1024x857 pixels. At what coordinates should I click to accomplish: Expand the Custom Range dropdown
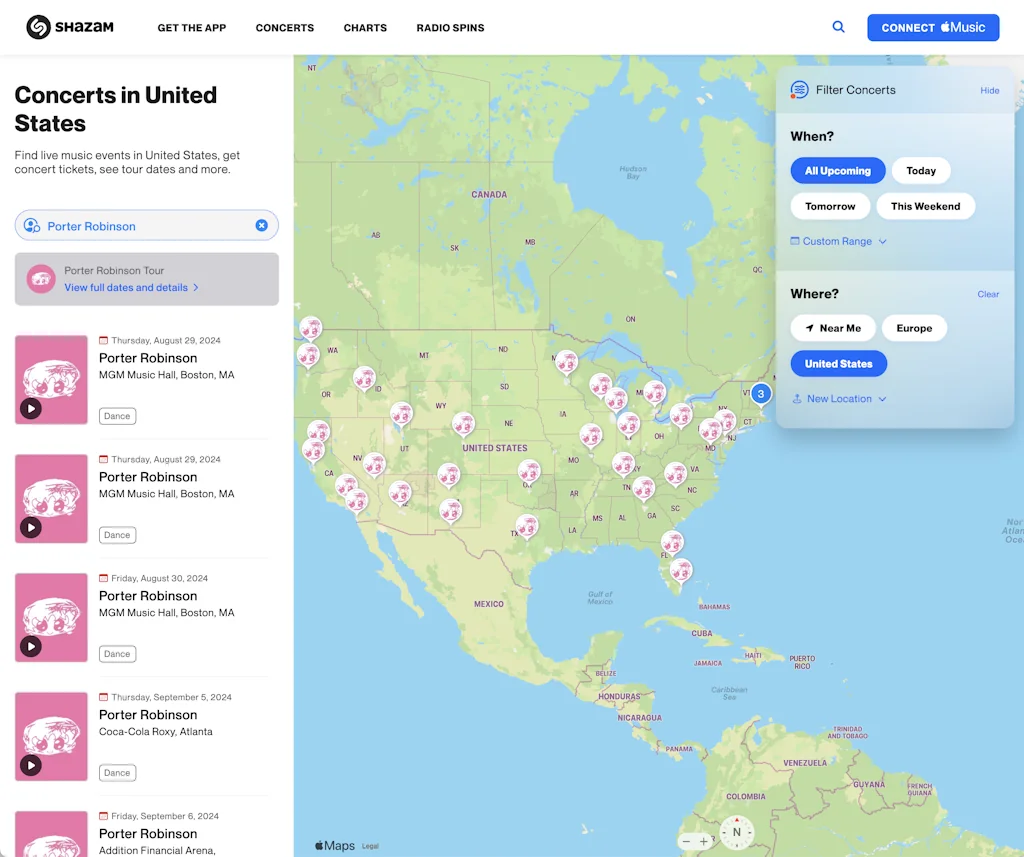[x=838, y=241]
